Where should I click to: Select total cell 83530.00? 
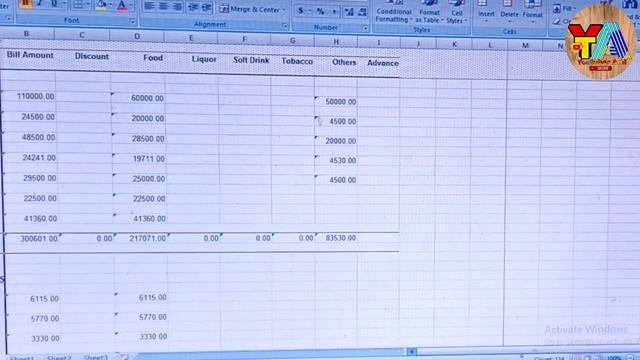[x=336, y=238]
